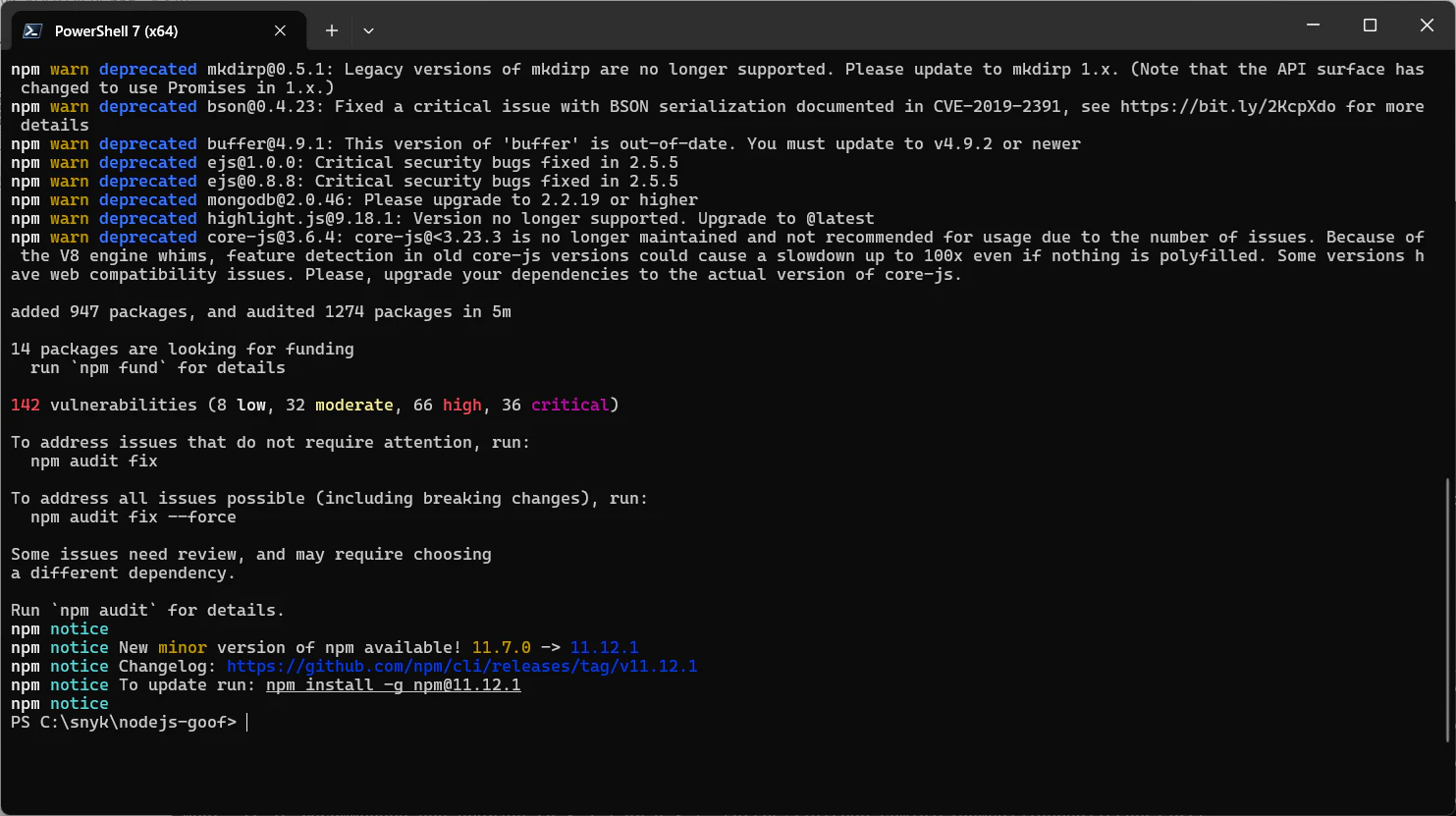The width and height of the screenshot is (1456, 816).
Task: Click the red word 'high' in vulnerabilities line
Action: pyautogui.click(x=461, y=405)
